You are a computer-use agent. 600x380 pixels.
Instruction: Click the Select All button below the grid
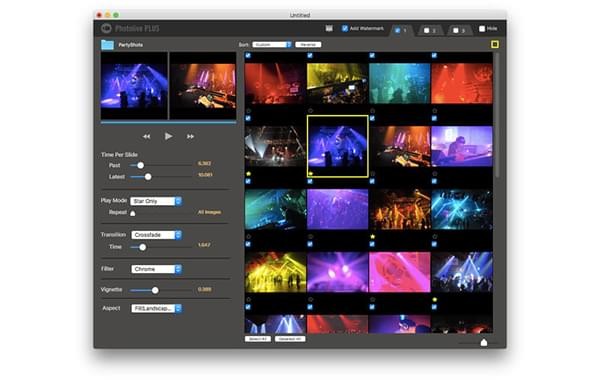[258, 339]
